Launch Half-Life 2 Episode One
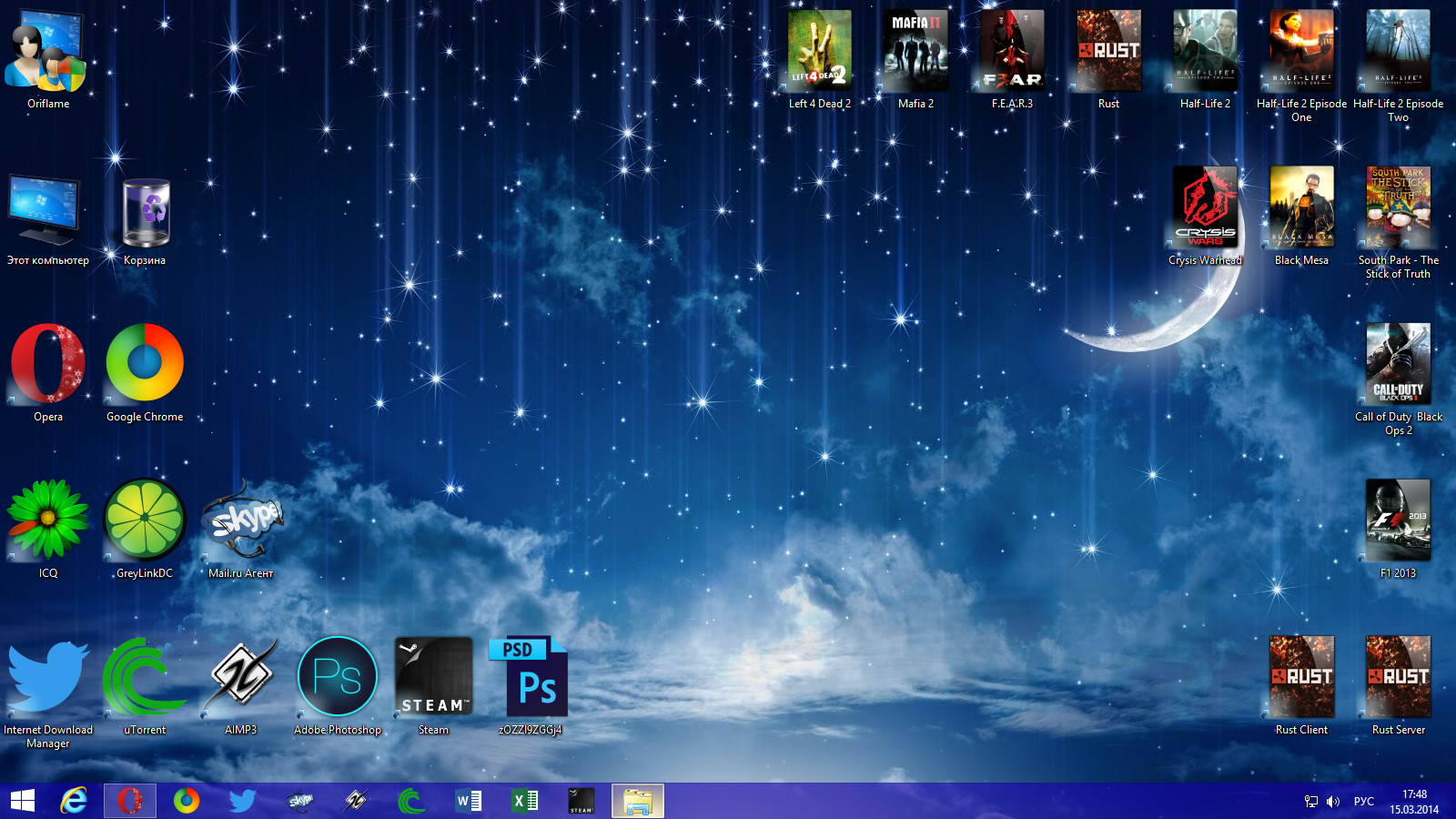This screenshot has width=1456, height=819. click(1302, 66)
